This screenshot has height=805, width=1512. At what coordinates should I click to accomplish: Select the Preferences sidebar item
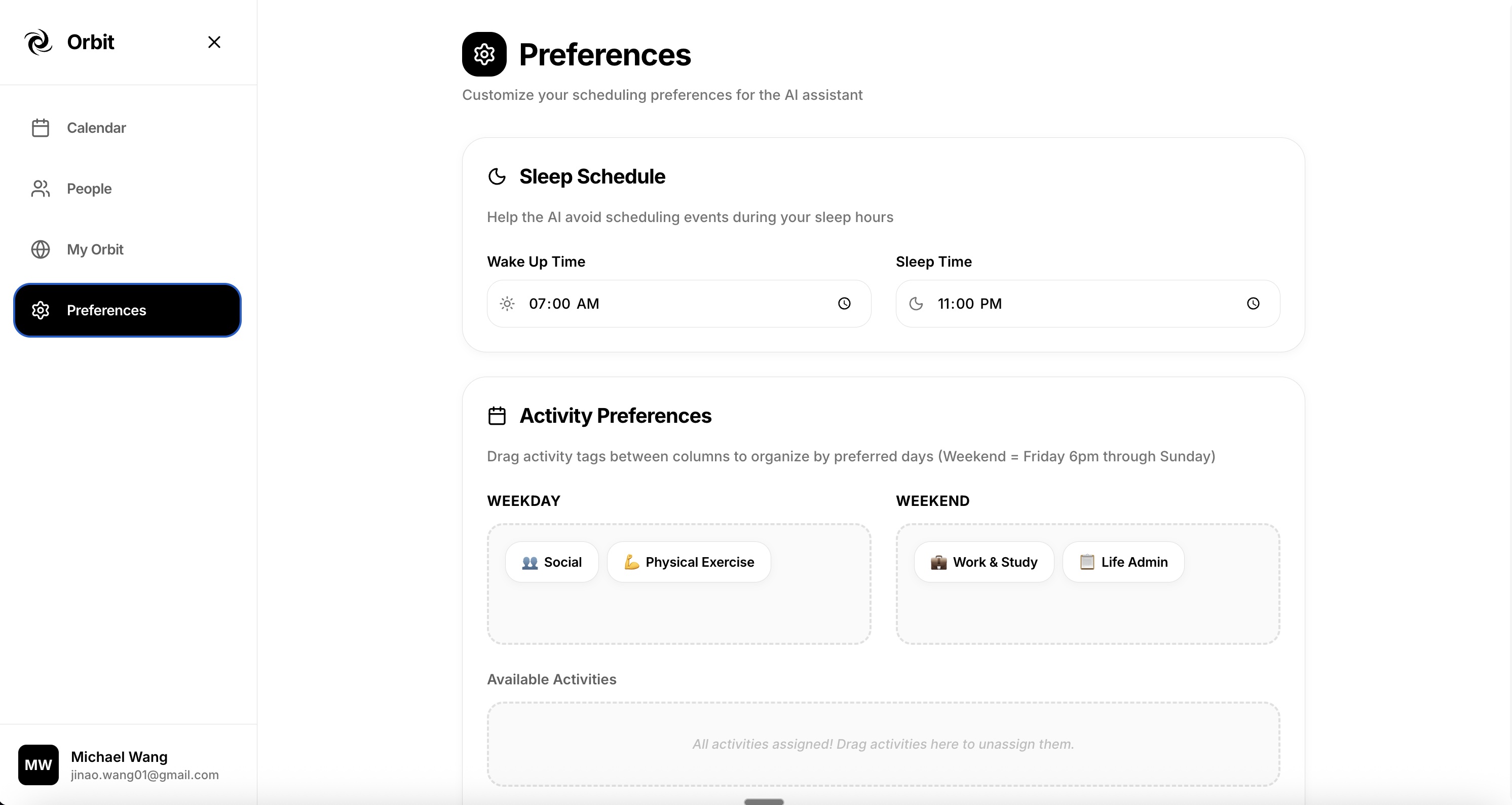127,310
